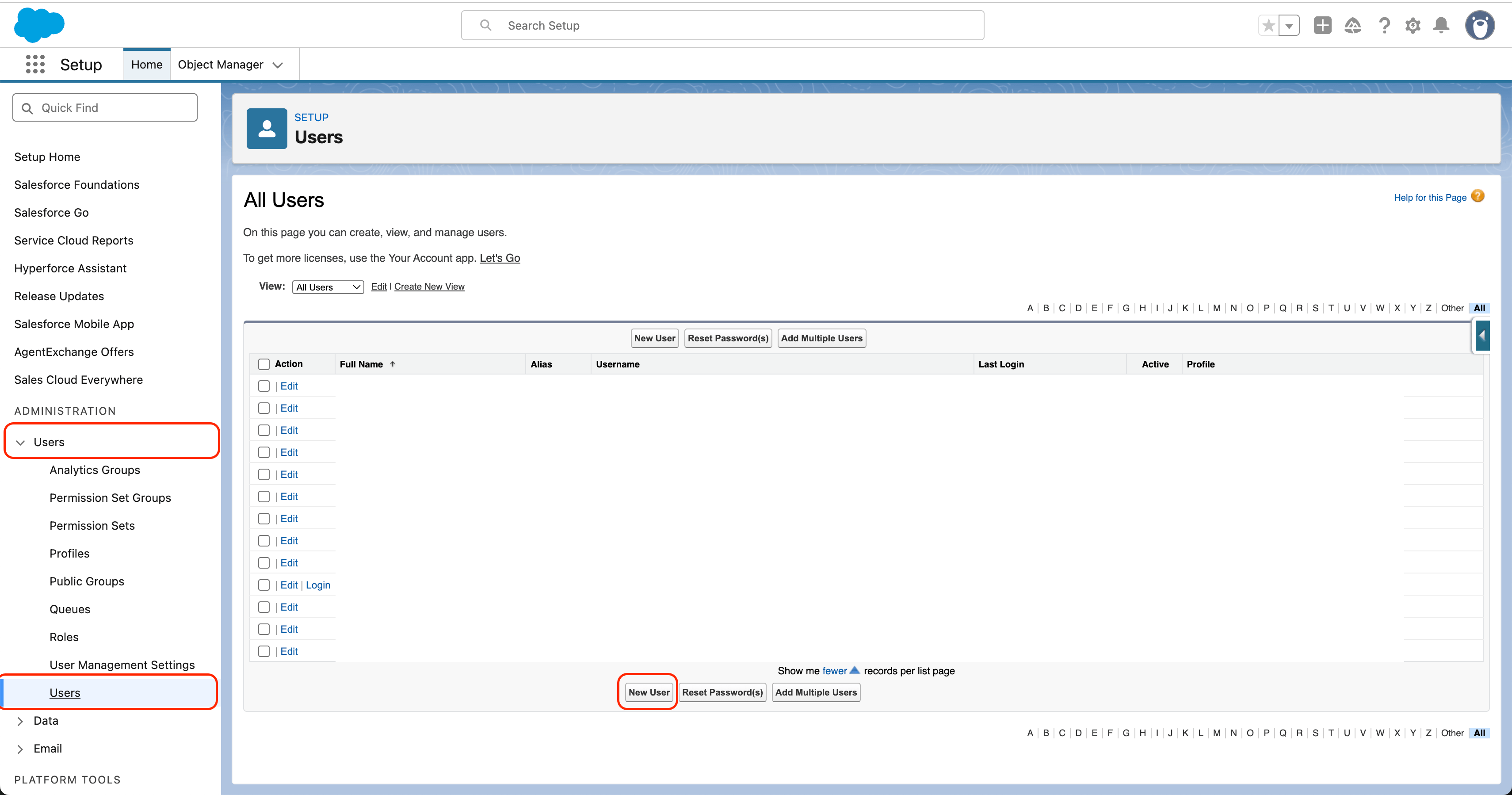Viewport: 1512px width, 795px height.
Task: Click the orange help icon beside Help for this Page
Action: (x=1478, y=196)
